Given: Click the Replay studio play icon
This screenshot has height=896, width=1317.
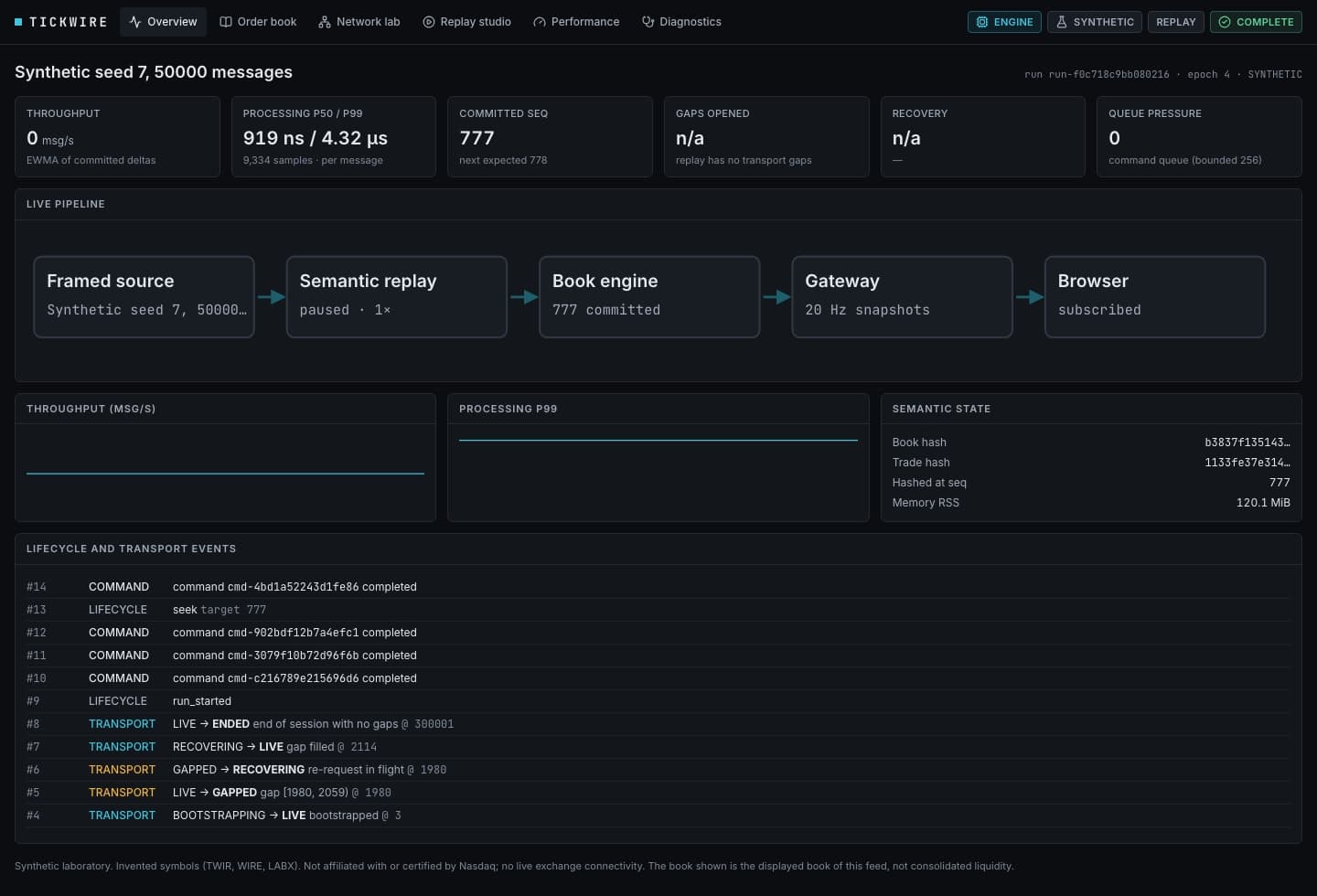Looking at the screenshot, I should coord(429,22).
